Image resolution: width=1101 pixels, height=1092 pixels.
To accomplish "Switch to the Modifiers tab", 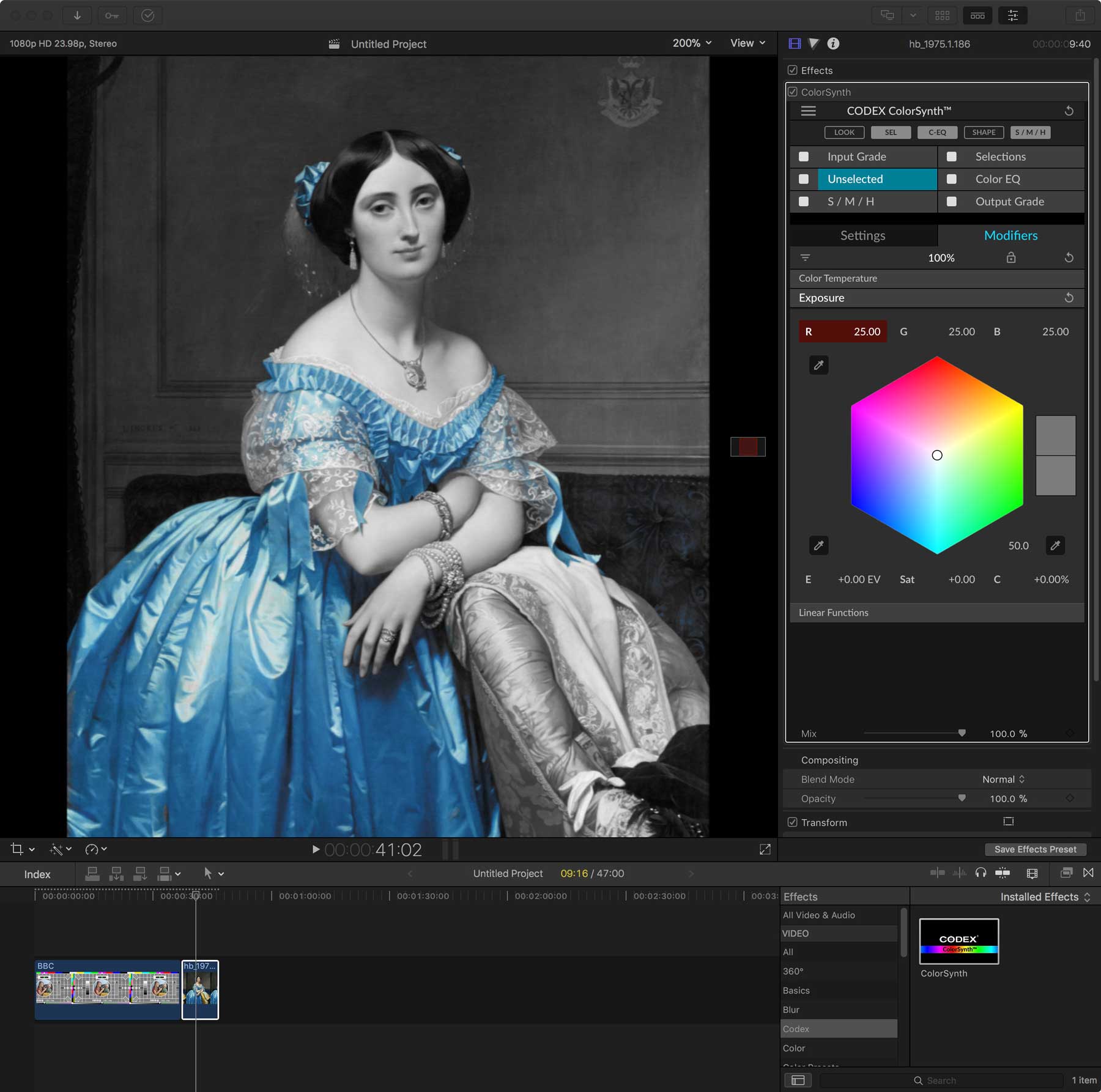I will (1010, 235).
